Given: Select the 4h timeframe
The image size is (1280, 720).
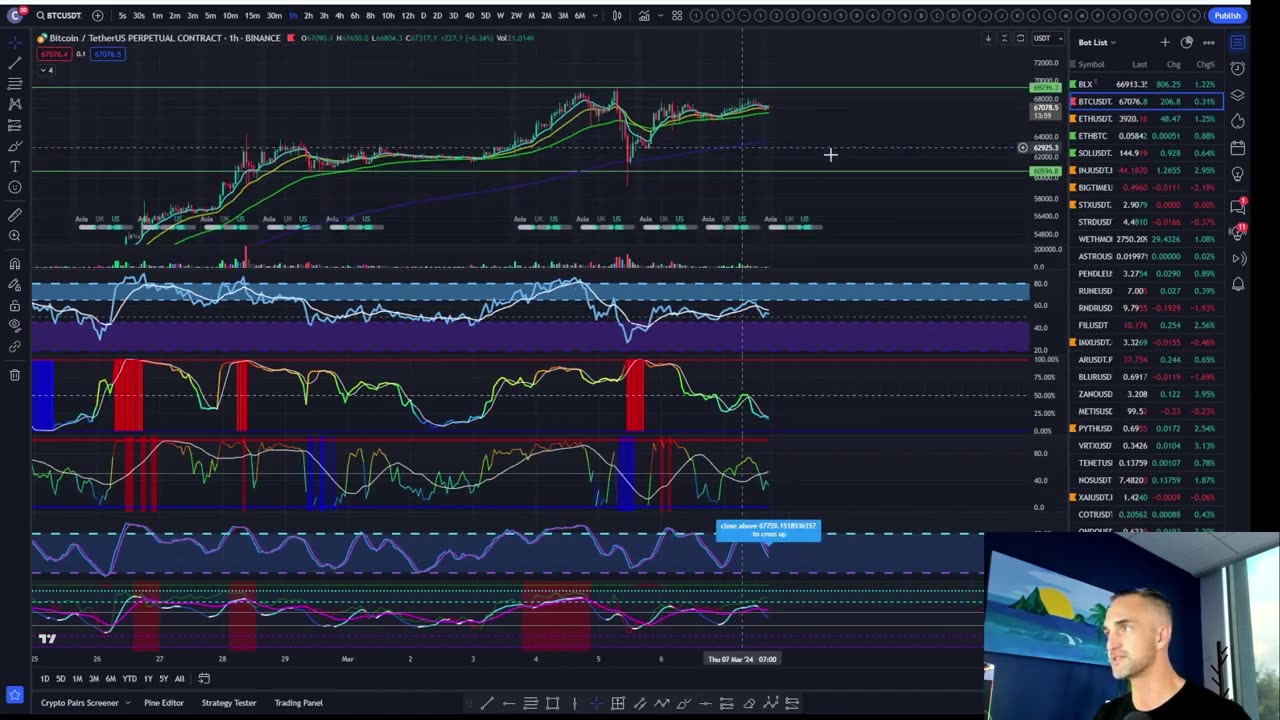Looking at the screenshot, I should click(339, 15).
